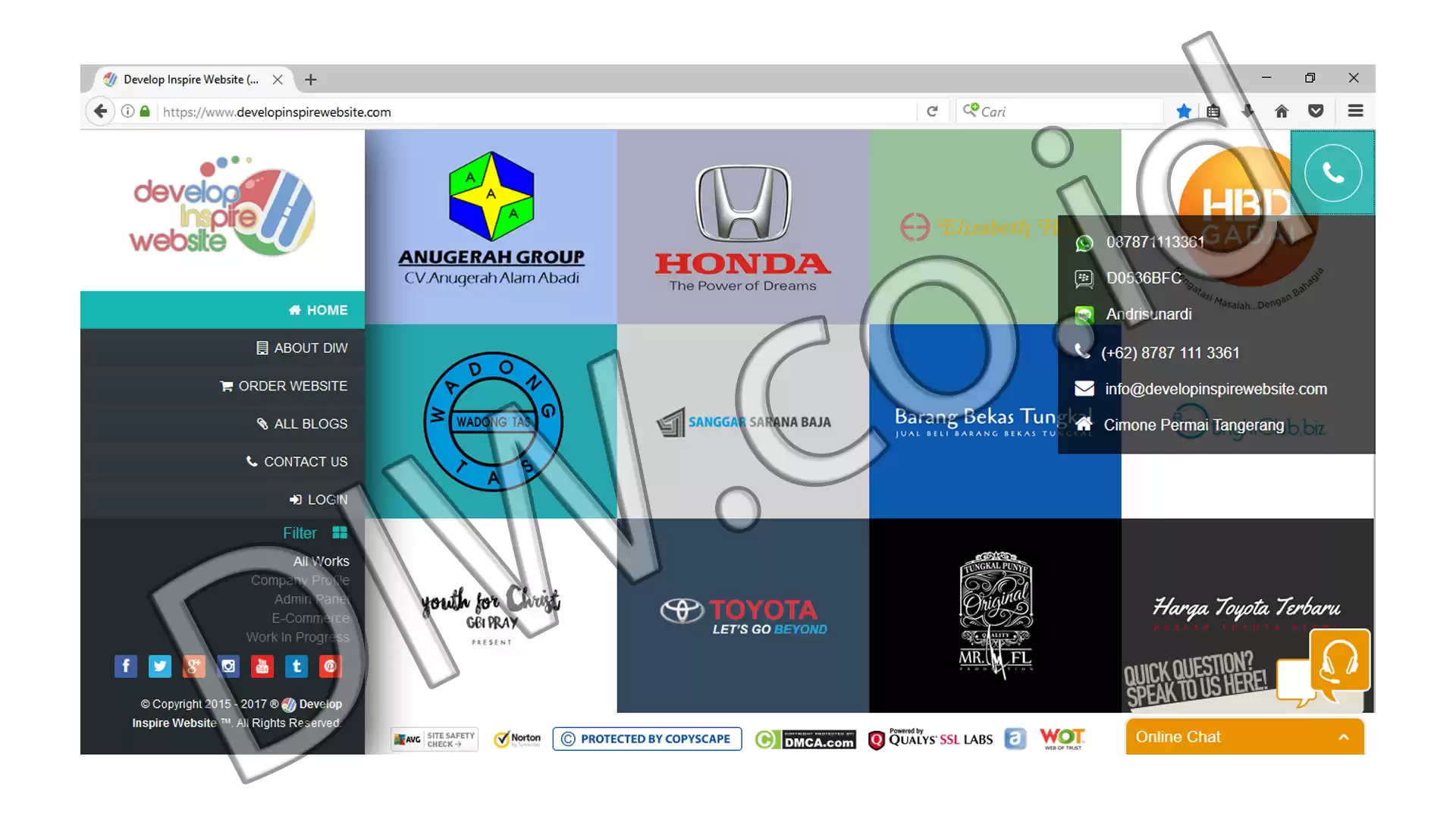
Task: Click the green padlock security icon
Action: coord(145,111)
